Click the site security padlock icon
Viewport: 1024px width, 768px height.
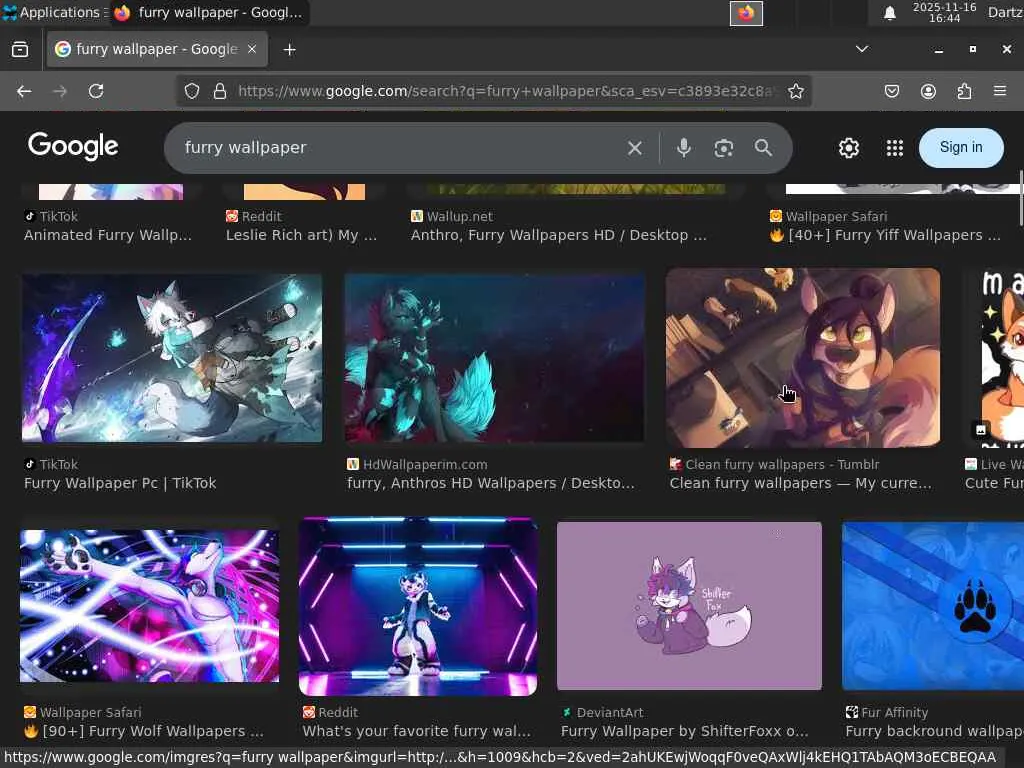click(x=220, y=91)
